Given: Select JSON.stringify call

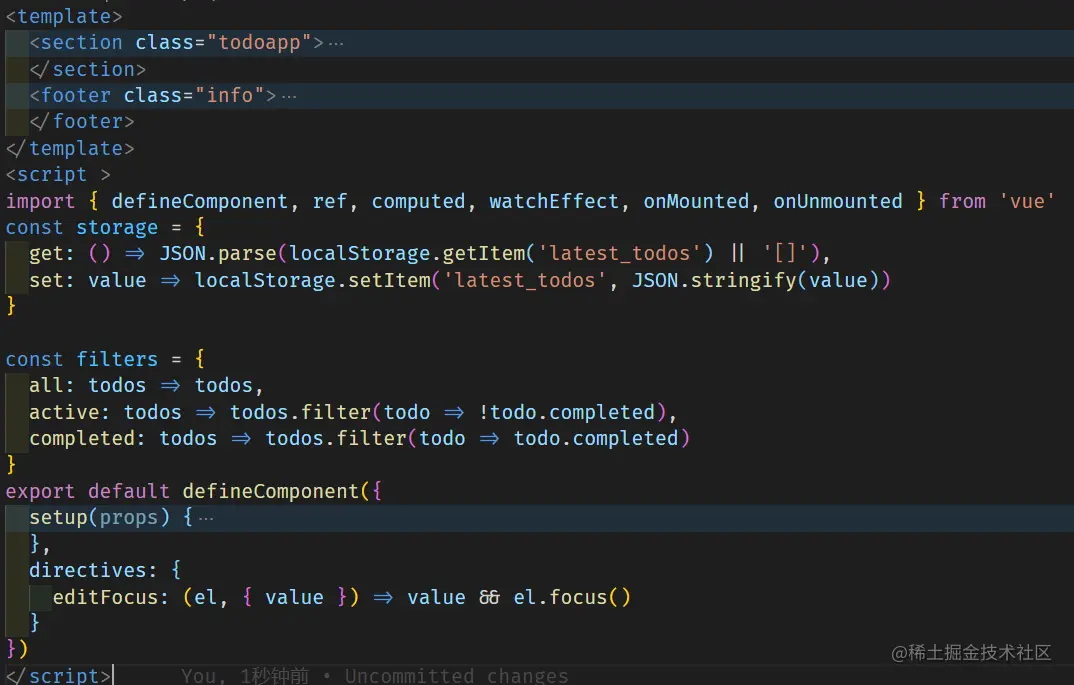Looking at the screenshot, I should (x=714, y=280).
